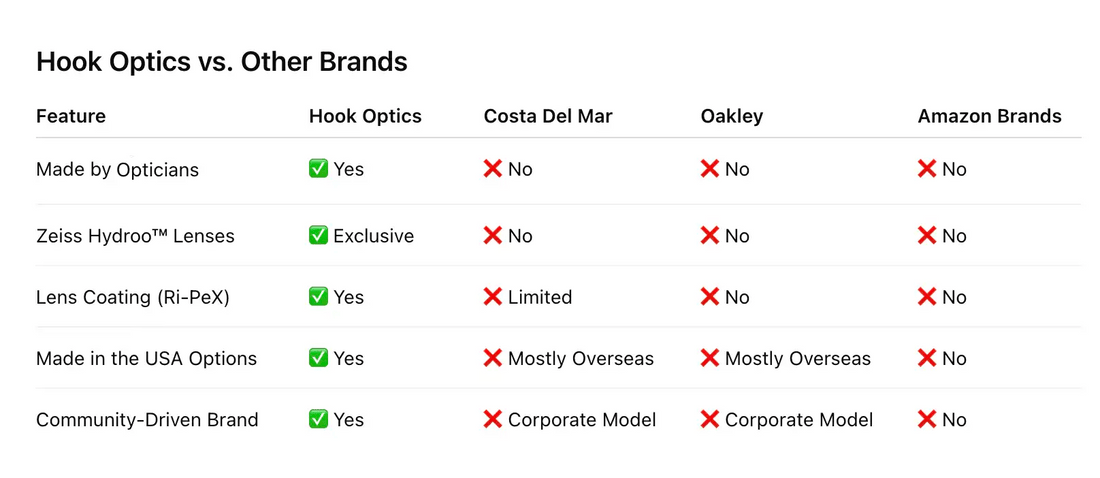The height and width of the screenshot is (478, 1100).
Task: Click green checkmark in Made in USA row
Action: [x=318, y=358]
